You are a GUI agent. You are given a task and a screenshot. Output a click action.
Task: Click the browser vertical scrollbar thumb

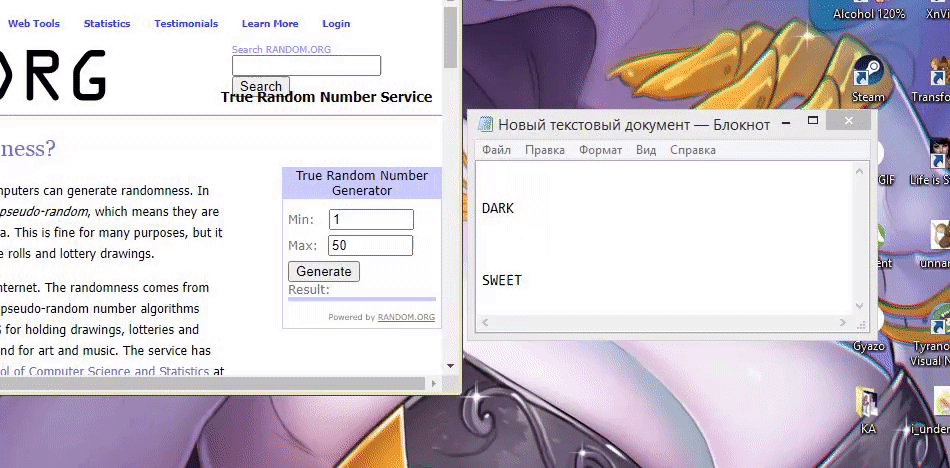click(450, 38)
